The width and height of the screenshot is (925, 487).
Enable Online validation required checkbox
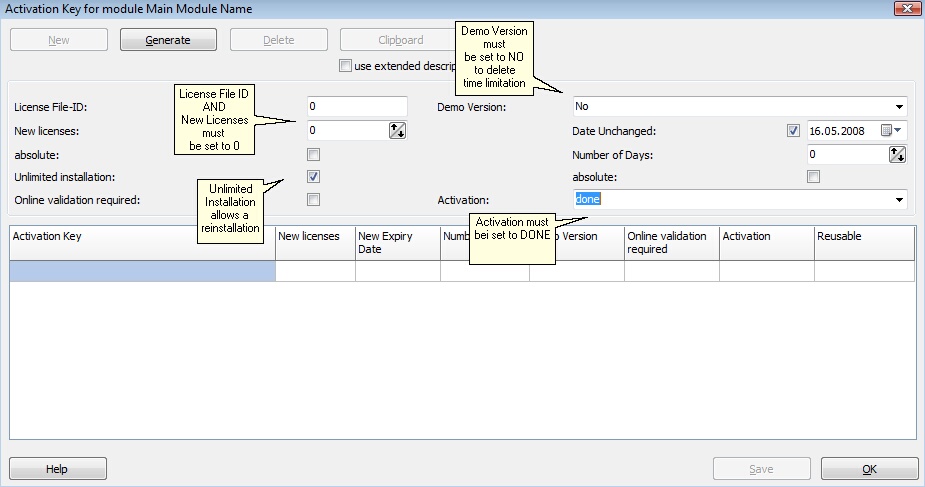314,200
